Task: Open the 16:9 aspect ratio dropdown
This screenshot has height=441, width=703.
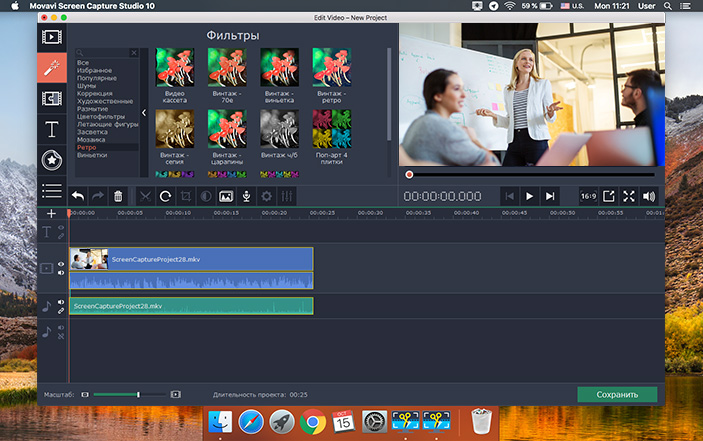Action: pyautogui.click(x=588, y=196)
